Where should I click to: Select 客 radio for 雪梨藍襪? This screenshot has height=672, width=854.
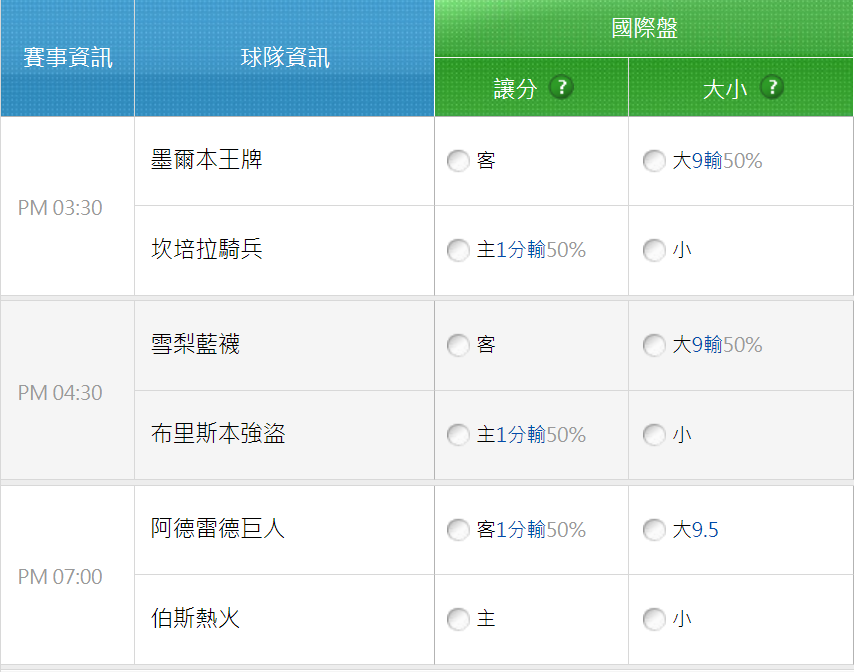pyautogui.click(x=458, y=345)
